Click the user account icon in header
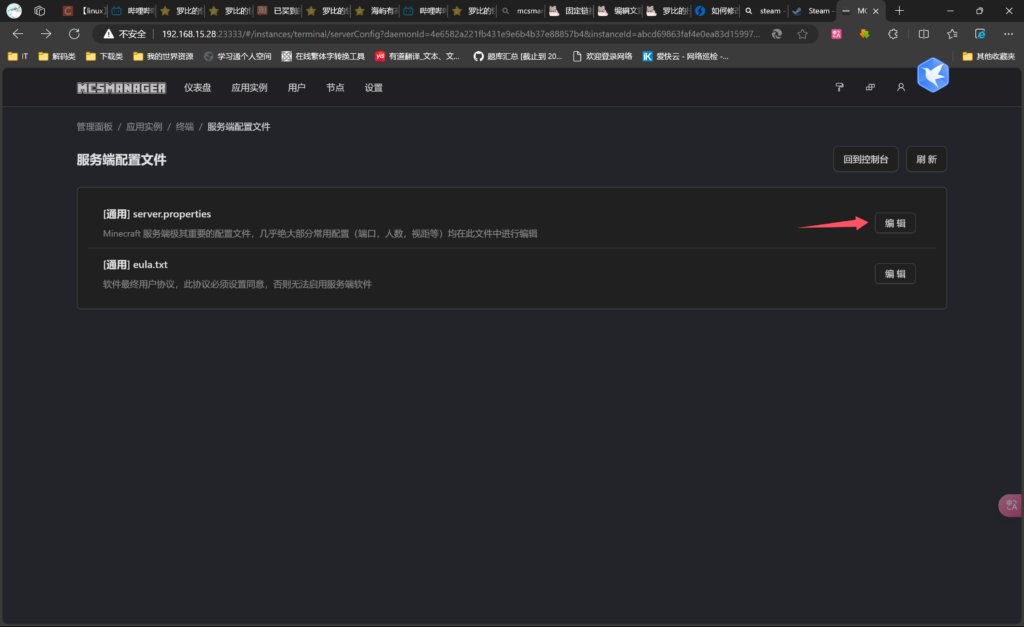 coord(900,88)
